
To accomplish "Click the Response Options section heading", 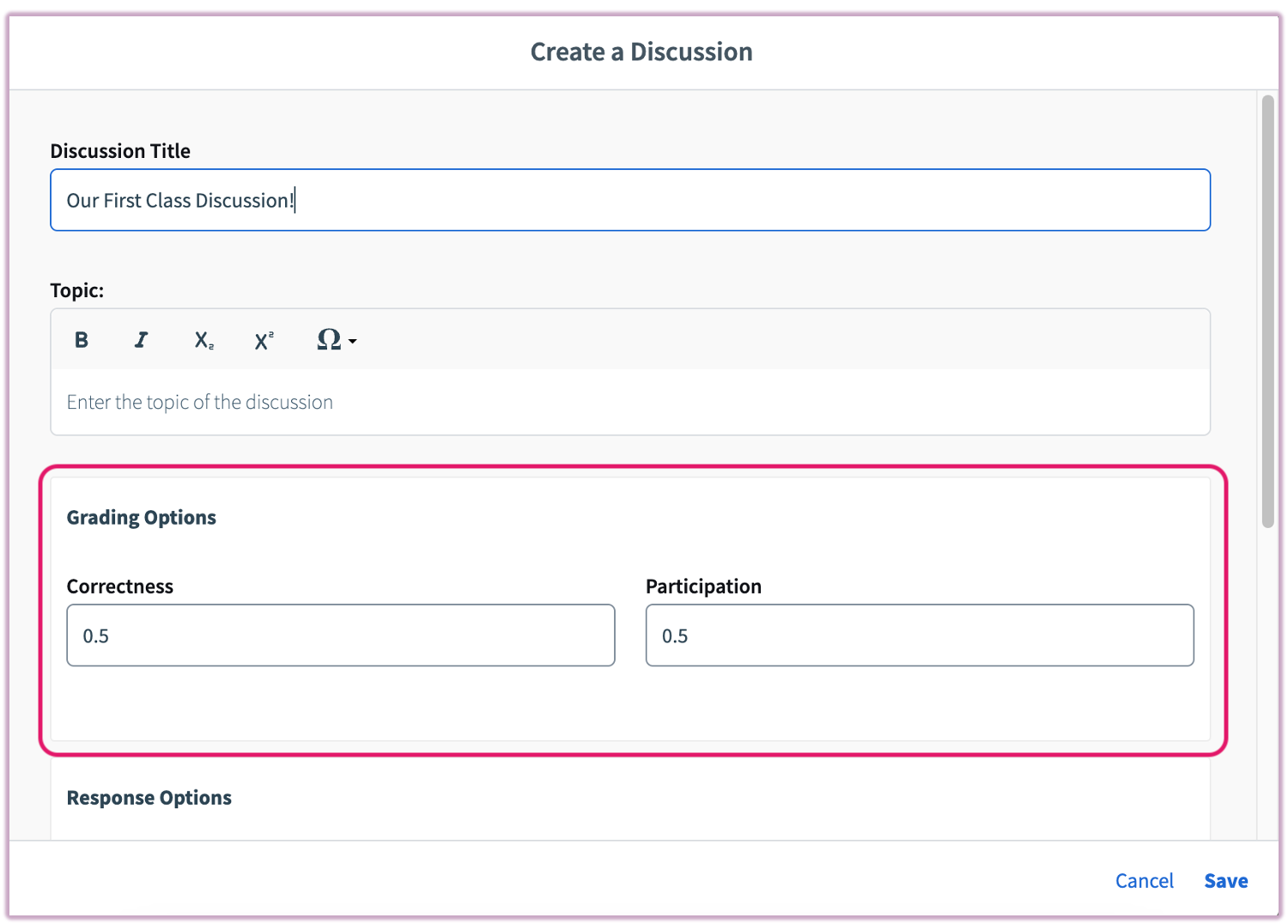I will pyautogui.click(x=149, y=798).
